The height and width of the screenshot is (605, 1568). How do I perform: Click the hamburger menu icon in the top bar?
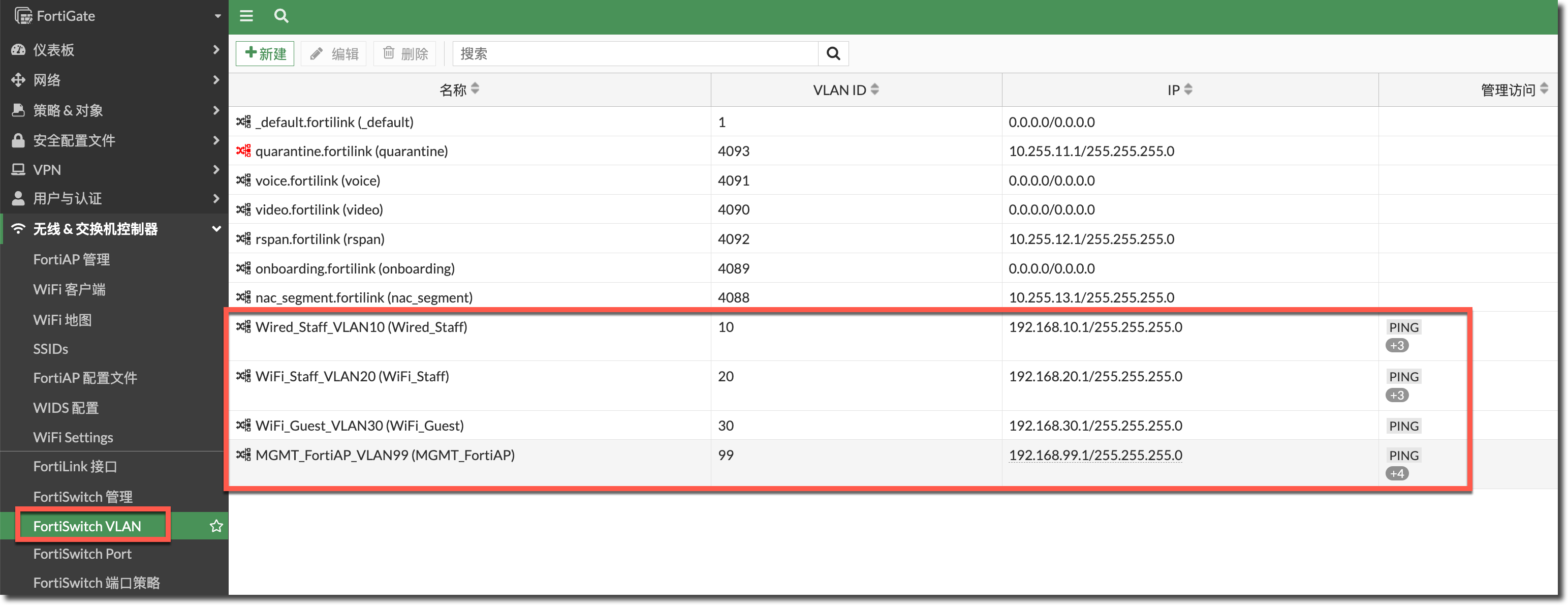tap(246, 16)
